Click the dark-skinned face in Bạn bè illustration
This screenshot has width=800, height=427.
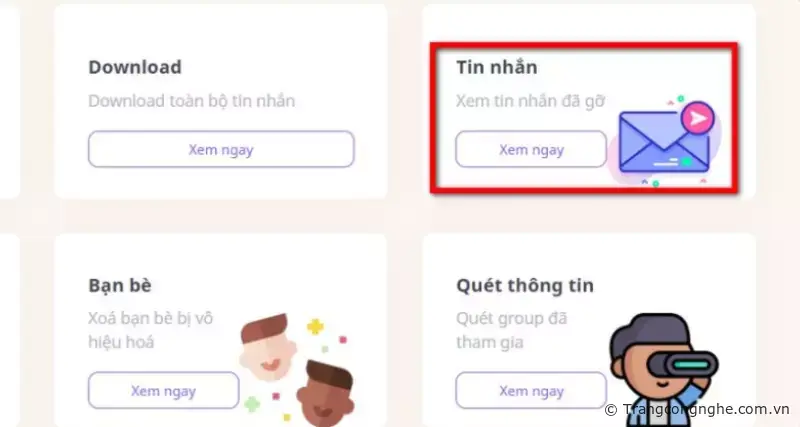tap(325, 393)
